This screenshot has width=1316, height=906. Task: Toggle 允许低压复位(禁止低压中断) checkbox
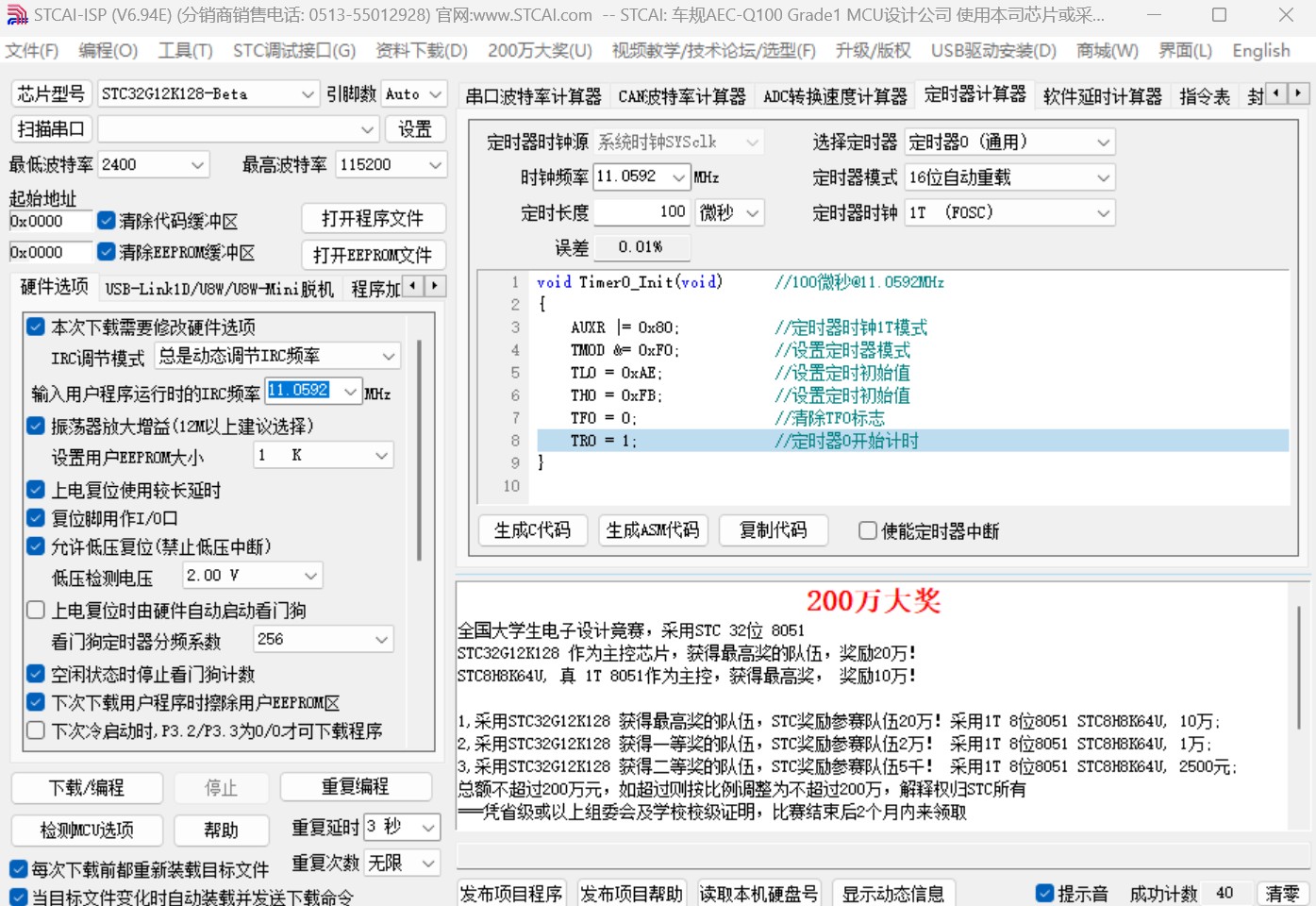36,546
